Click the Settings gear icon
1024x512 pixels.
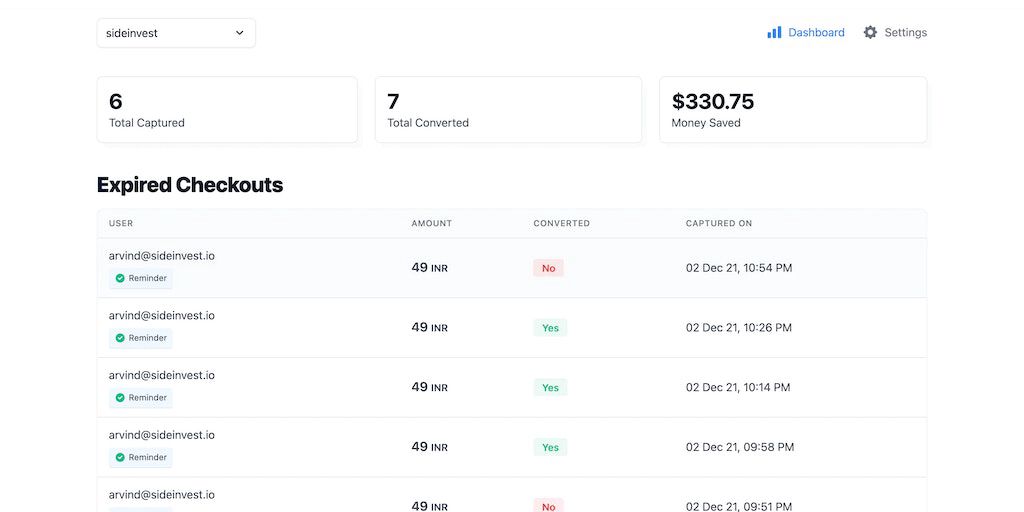[870, 32]
